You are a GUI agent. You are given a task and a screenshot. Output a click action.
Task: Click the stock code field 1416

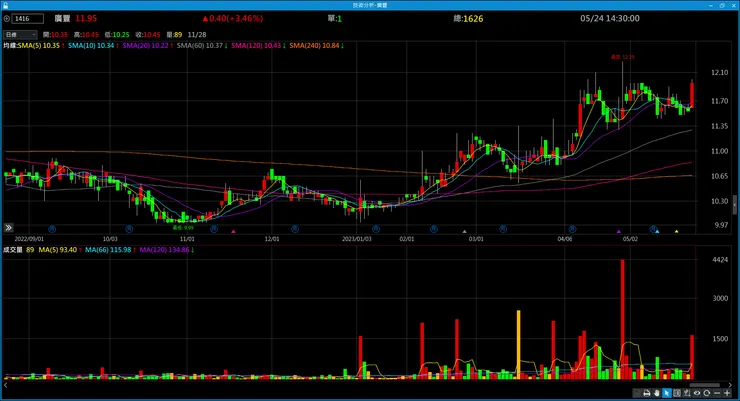28,19
